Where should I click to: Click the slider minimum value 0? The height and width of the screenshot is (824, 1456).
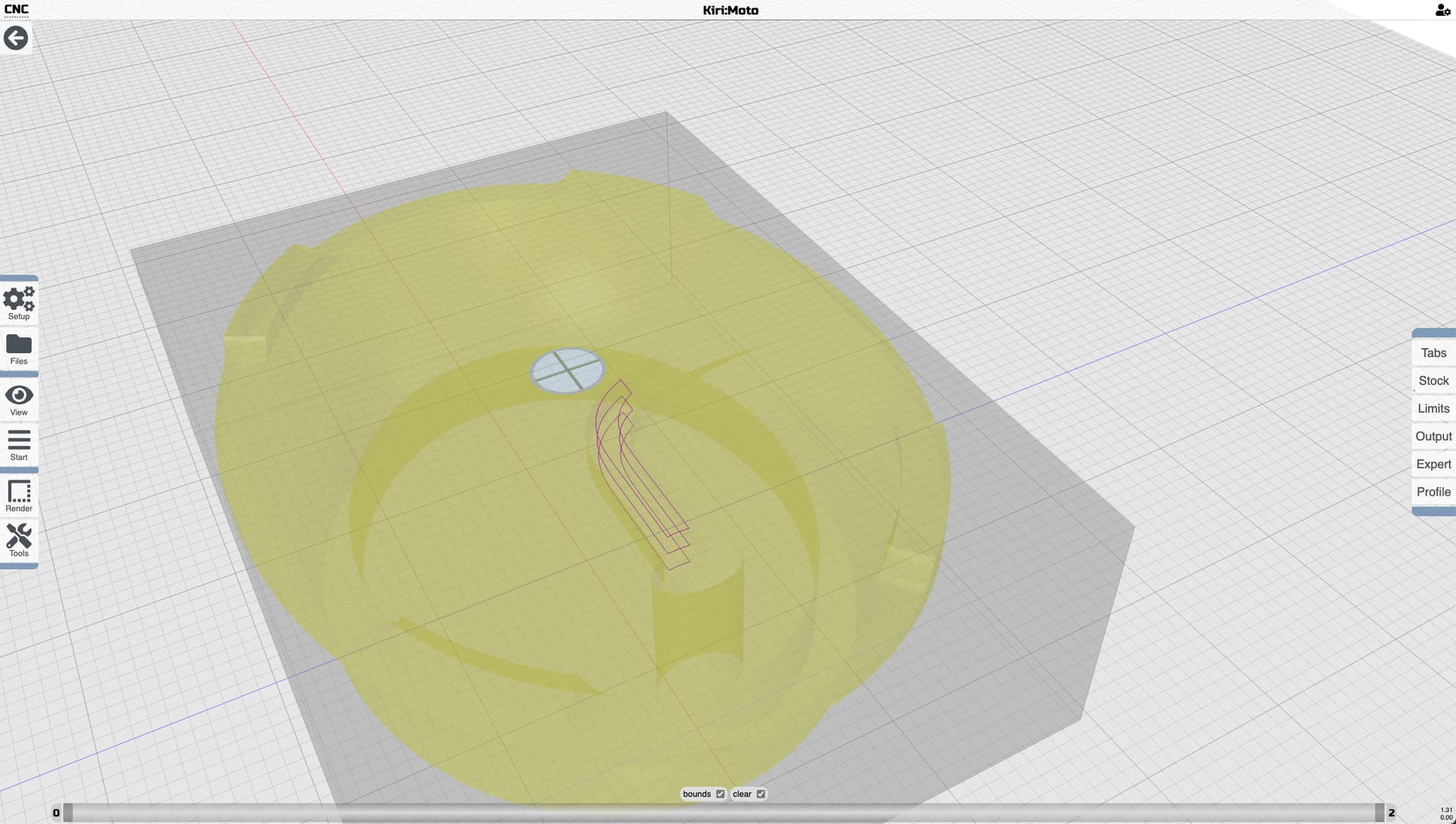tap(56, 813)
